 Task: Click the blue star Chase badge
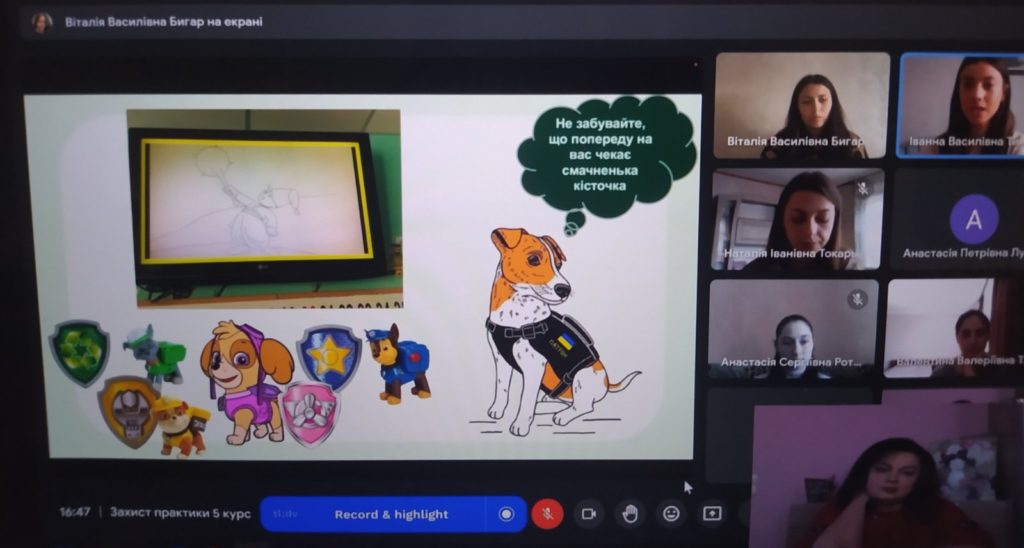pyautogui.click(x=329, y=357)
